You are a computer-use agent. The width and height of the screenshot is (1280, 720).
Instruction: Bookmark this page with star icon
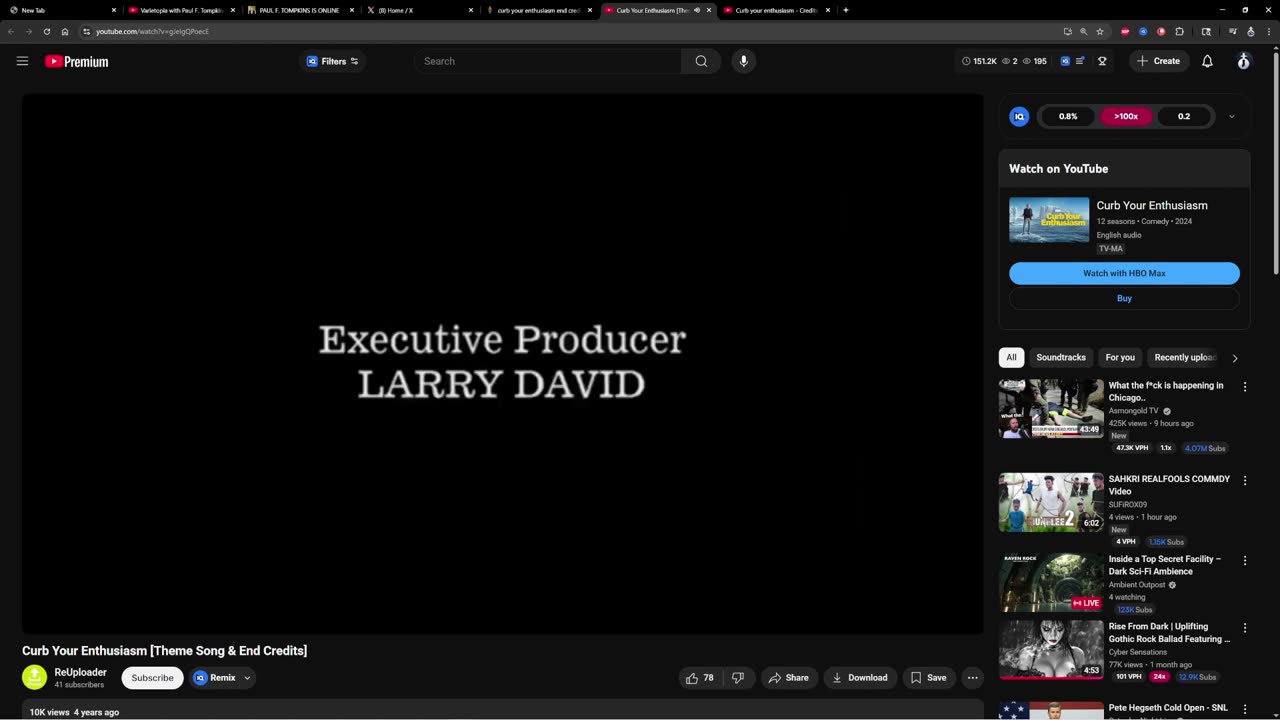1100,31
